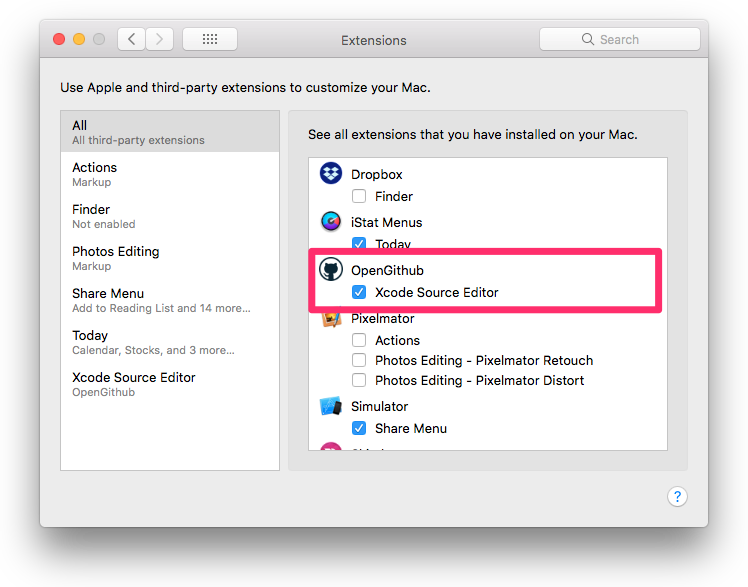Click the Simulator label in list
Screen dimensions: 748x587
pyautogui.click(x=379, y=406)
